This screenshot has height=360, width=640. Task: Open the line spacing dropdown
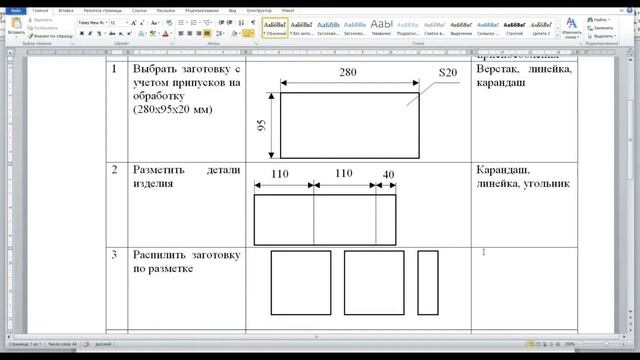[220, 33]
